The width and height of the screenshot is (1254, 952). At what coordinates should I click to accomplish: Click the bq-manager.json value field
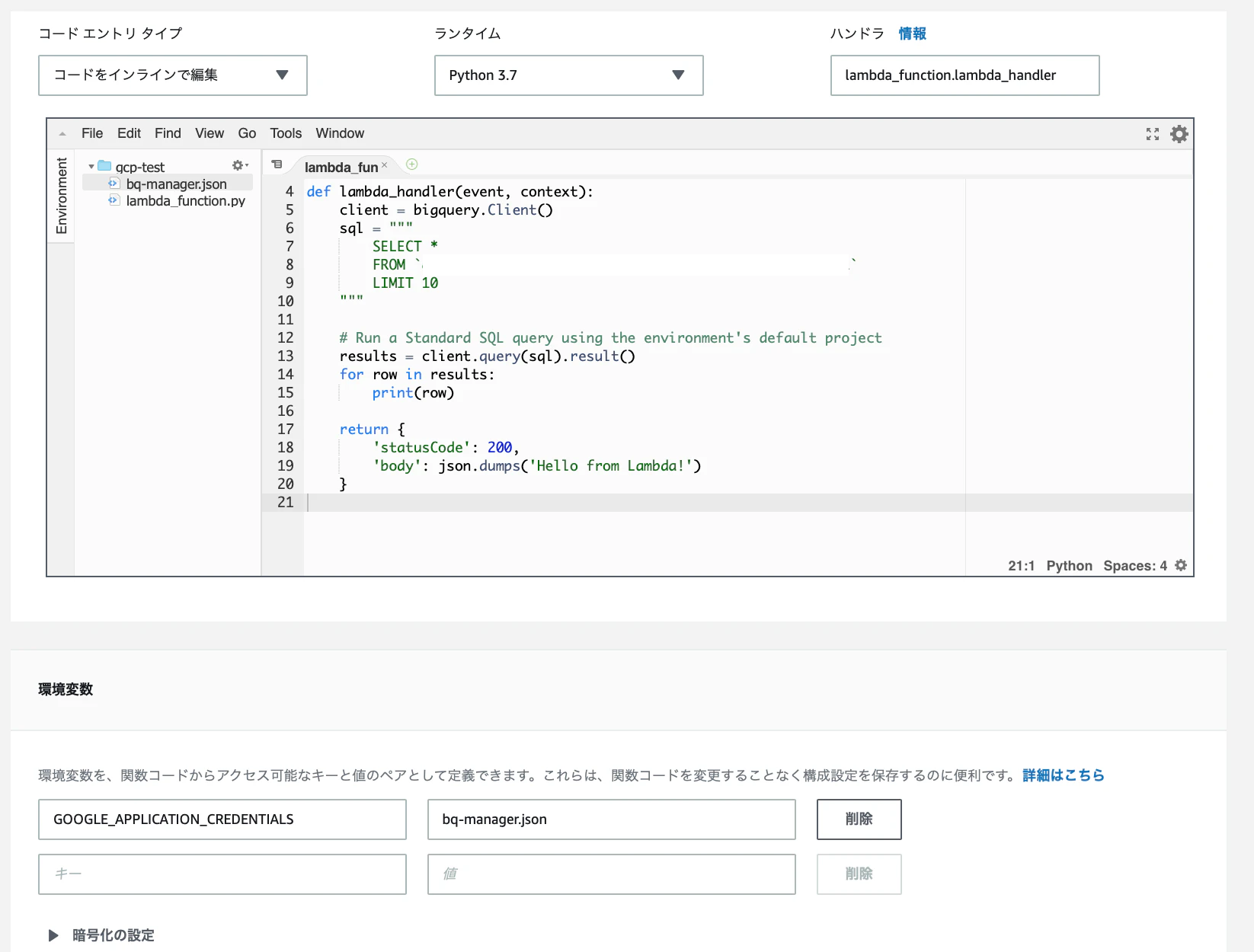pyautogui.click(x=612, y=819)
